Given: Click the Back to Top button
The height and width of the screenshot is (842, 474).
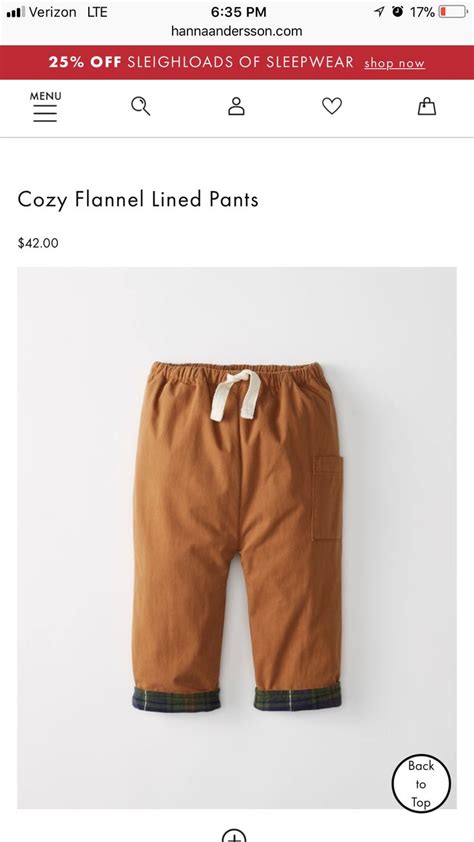Looking at the screenshot, I should click(x=421, y=784).
